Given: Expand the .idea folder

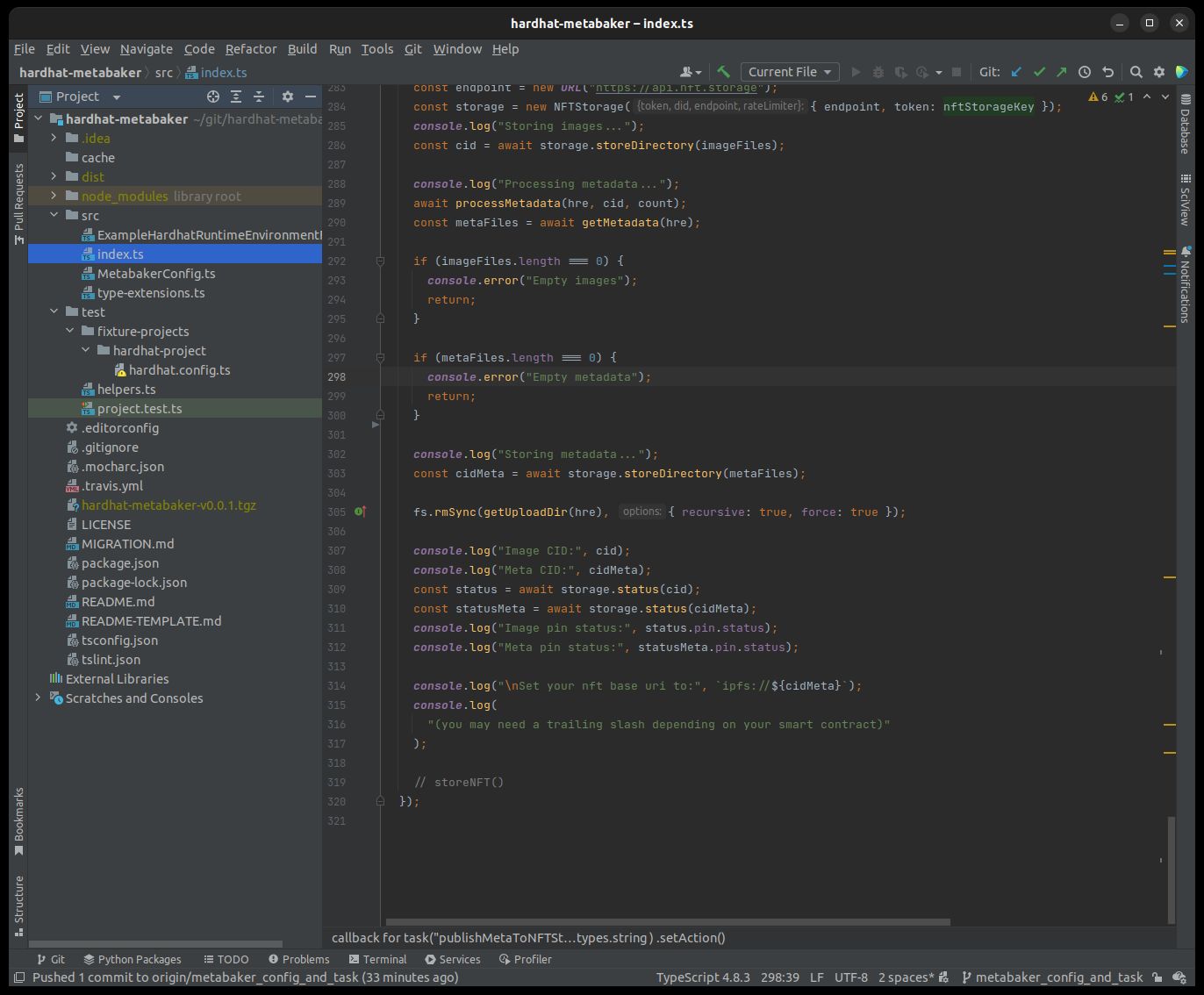Looking at the screenshot, I should pyautogui.click(x=54, y=138).
